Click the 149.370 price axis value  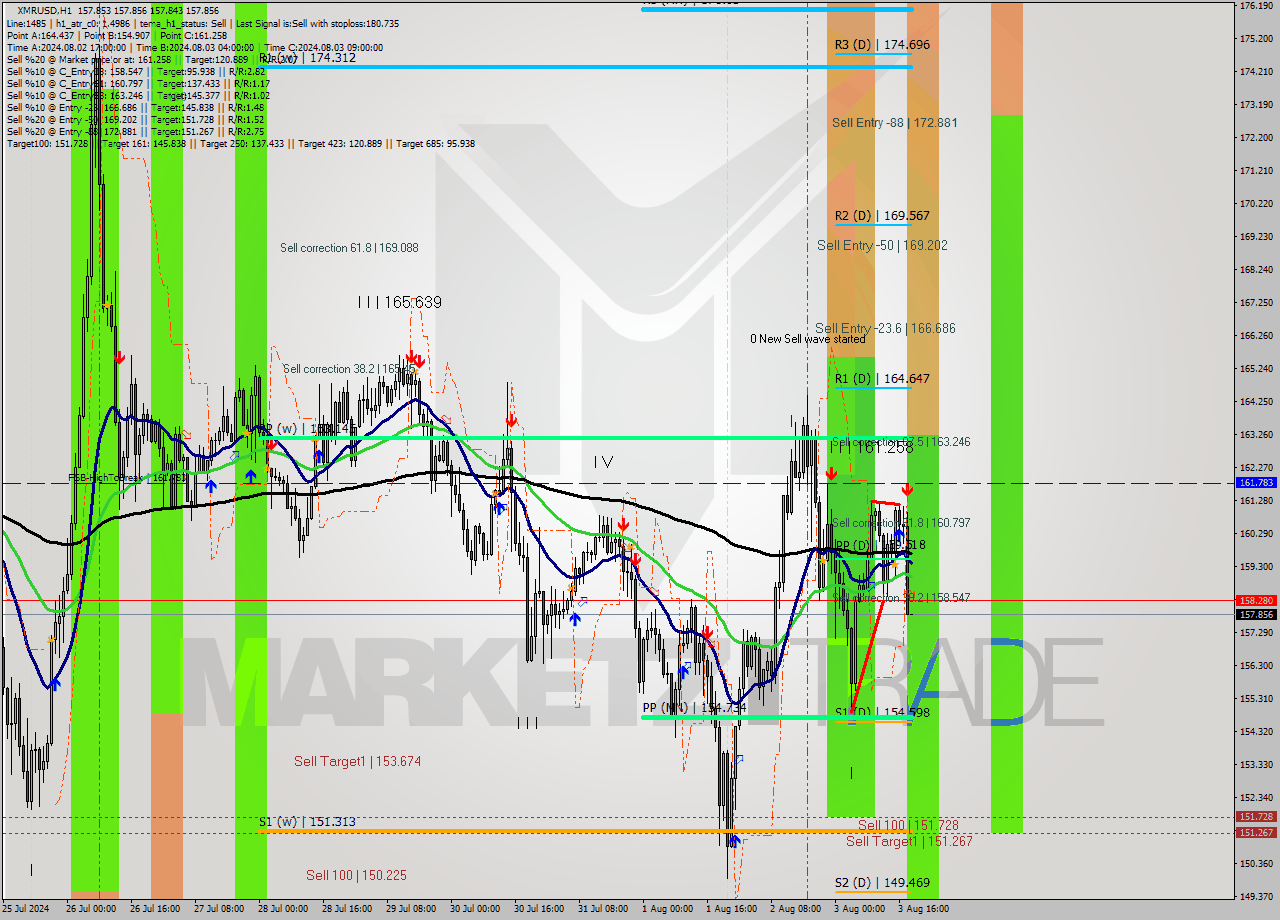[1256, 896]
